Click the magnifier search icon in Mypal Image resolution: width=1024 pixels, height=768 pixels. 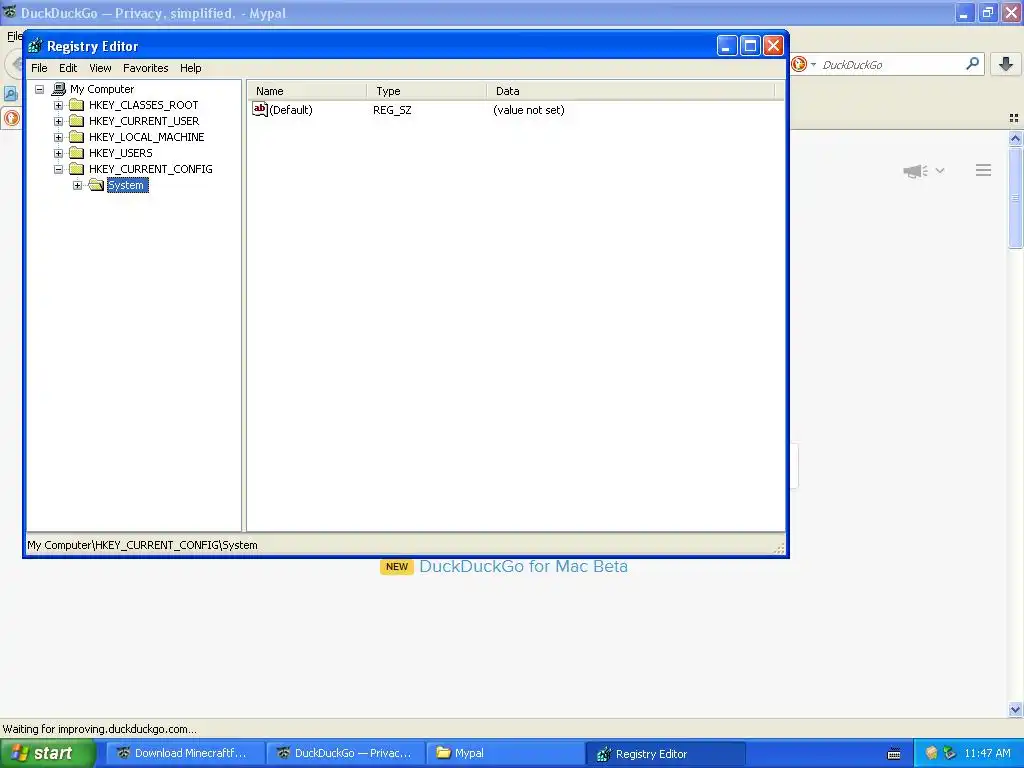coord(972,64)
